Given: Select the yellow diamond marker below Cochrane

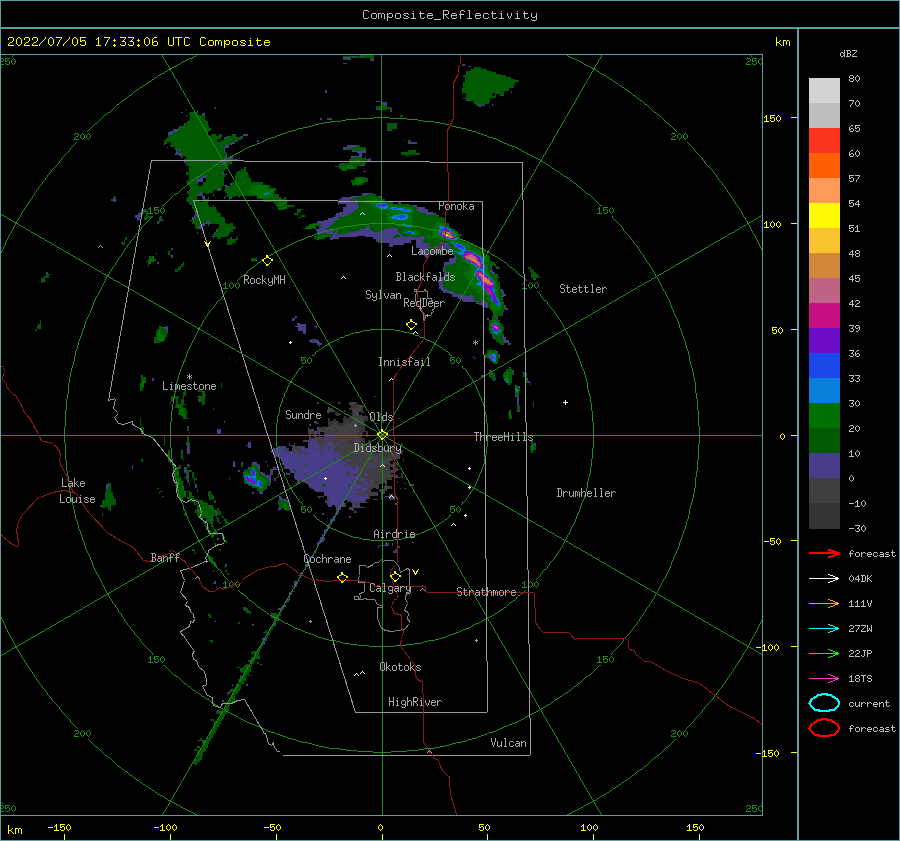Looking at the screenshot, I should click(x=342, y=578).
